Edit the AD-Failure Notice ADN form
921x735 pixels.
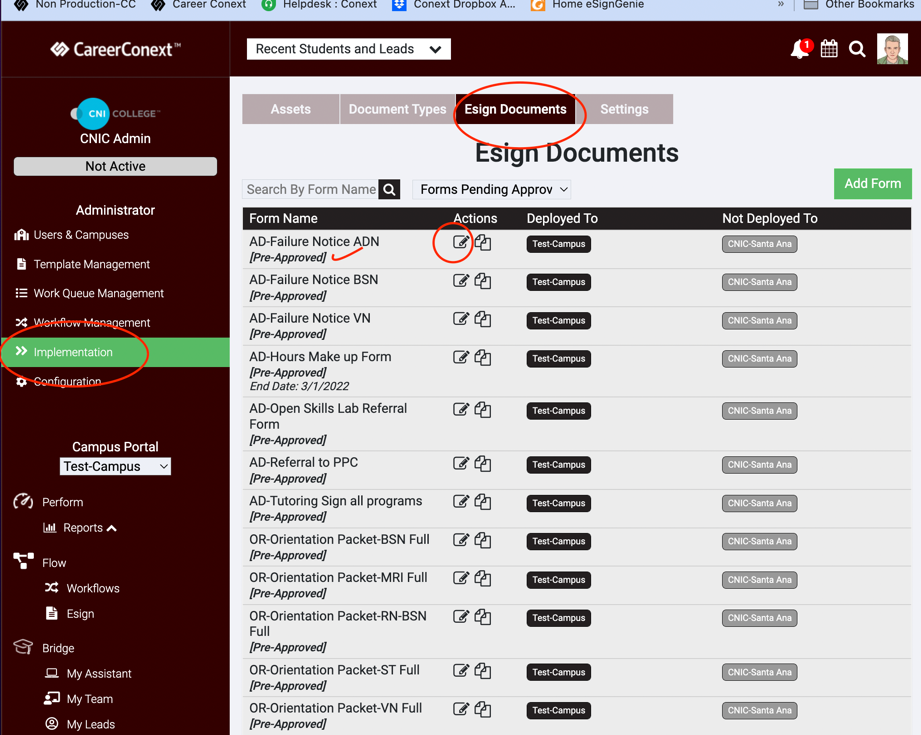461,242
